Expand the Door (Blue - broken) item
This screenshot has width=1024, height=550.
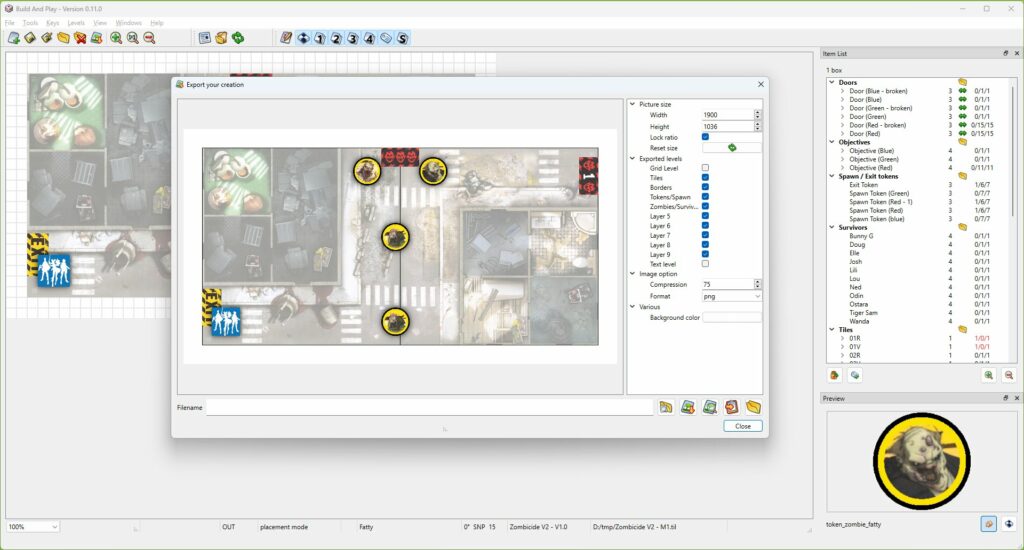click(x=842, y=91)
